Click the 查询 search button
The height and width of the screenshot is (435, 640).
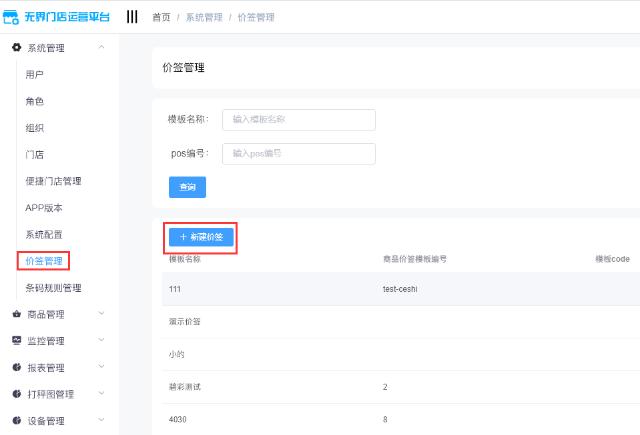pos(187,187)
